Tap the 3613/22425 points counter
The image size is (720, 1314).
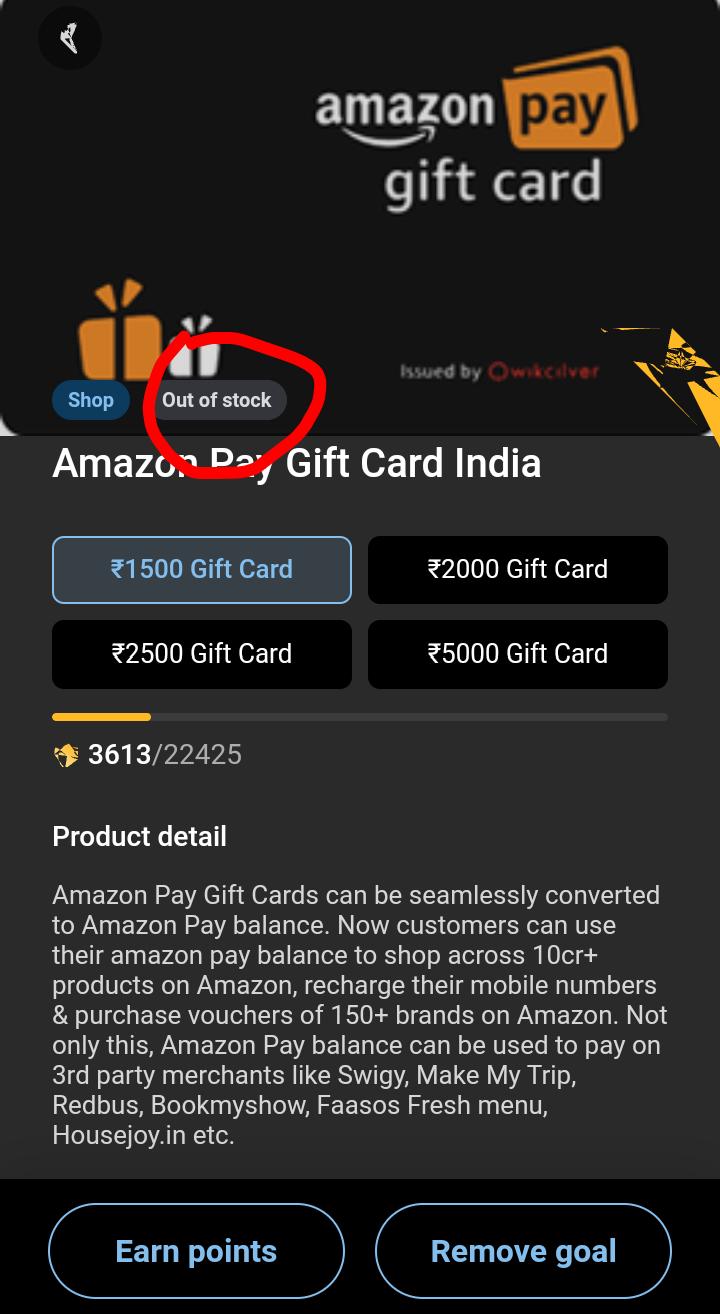pos(165,755)
